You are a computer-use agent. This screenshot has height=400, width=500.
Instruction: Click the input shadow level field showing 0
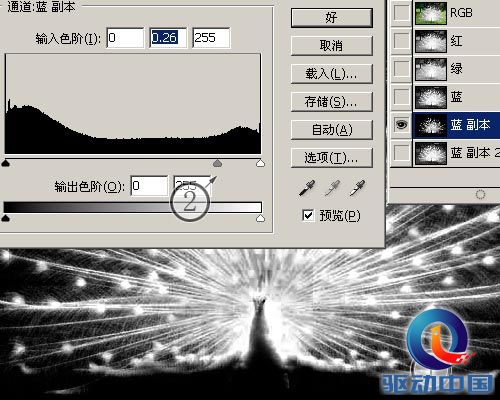click(125, 38)
